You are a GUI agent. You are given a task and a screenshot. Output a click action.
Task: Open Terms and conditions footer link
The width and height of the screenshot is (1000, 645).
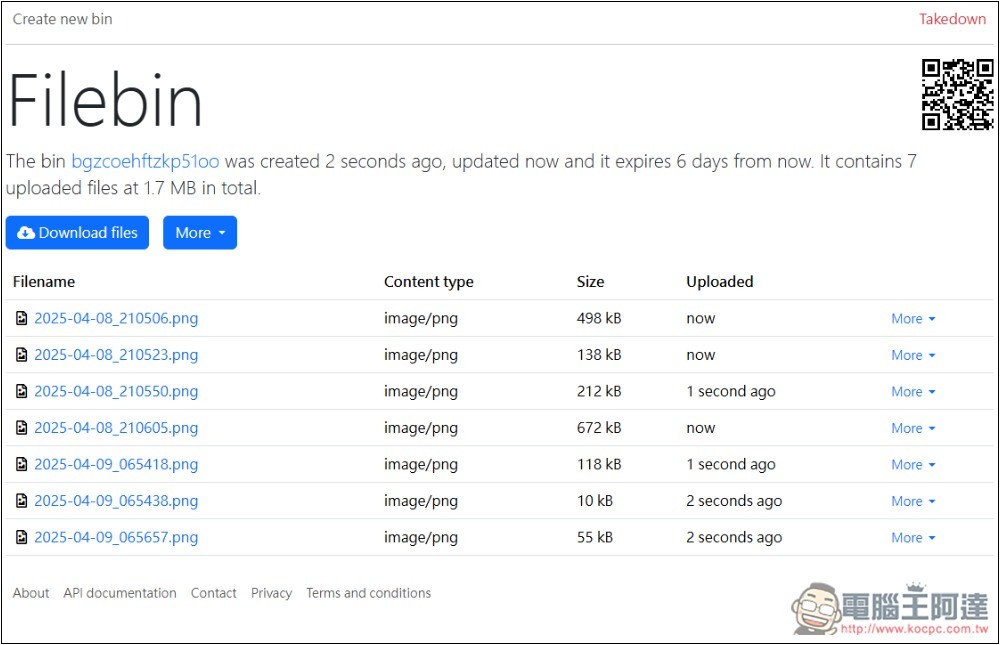[x=368, y=593]
